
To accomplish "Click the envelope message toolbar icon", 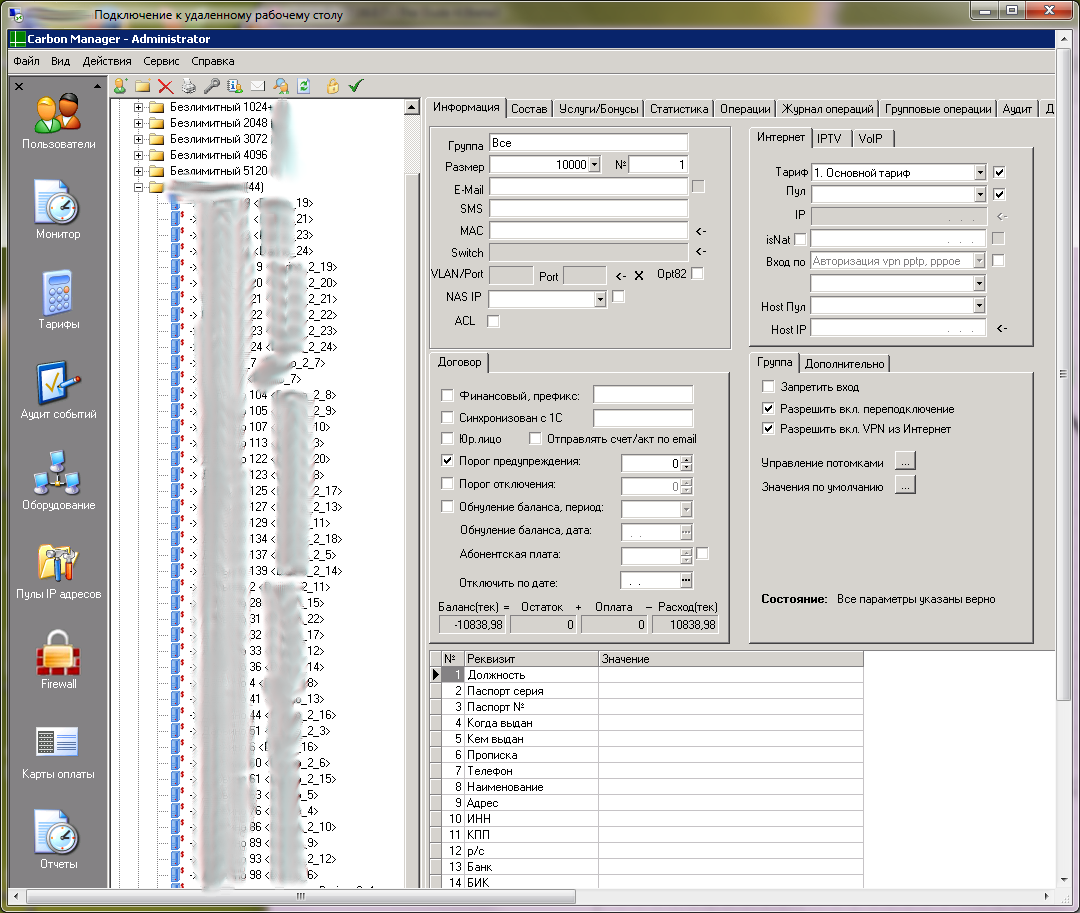I will pos(257,86).
